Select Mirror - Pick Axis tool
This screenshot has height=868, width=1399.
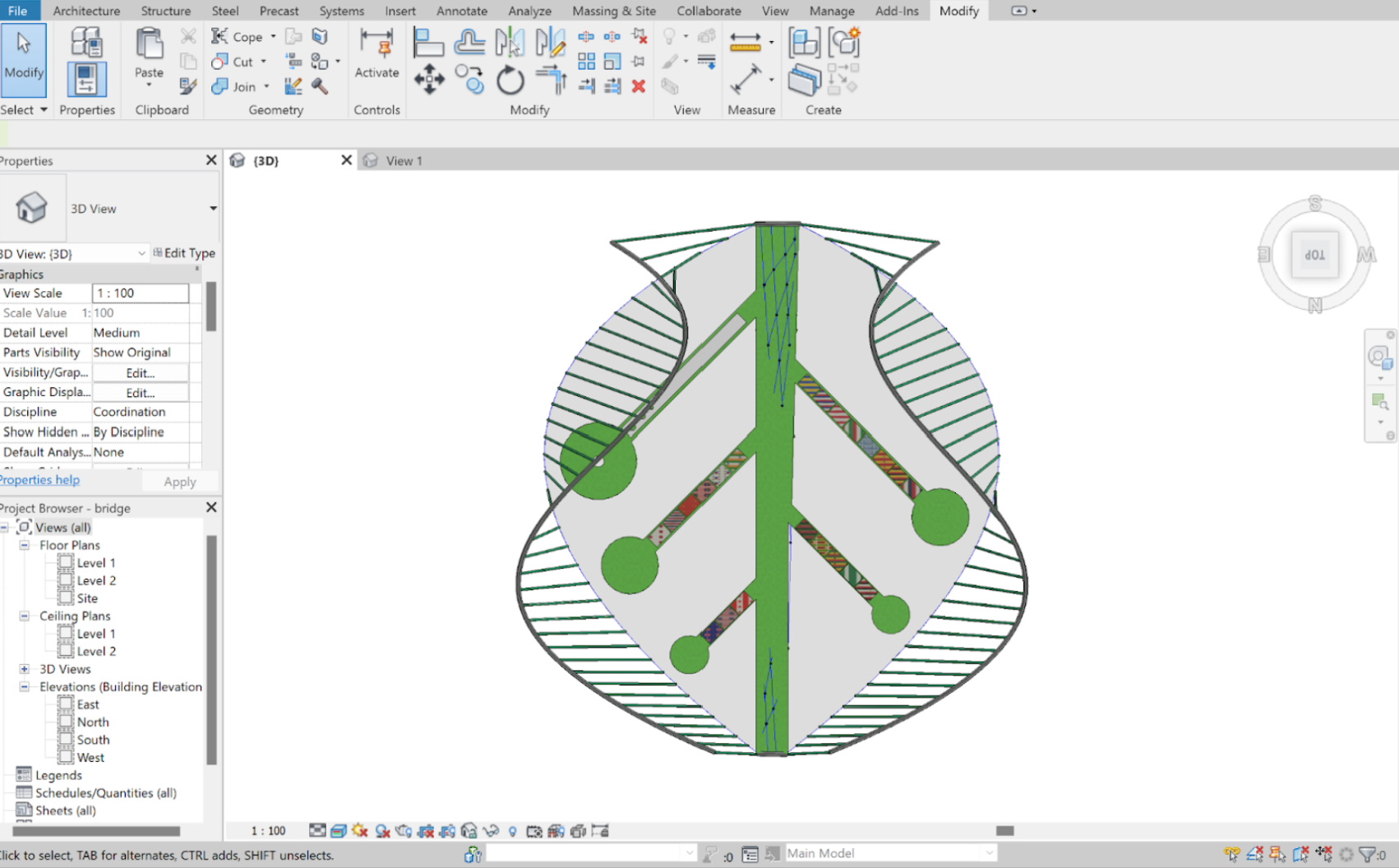510,42
